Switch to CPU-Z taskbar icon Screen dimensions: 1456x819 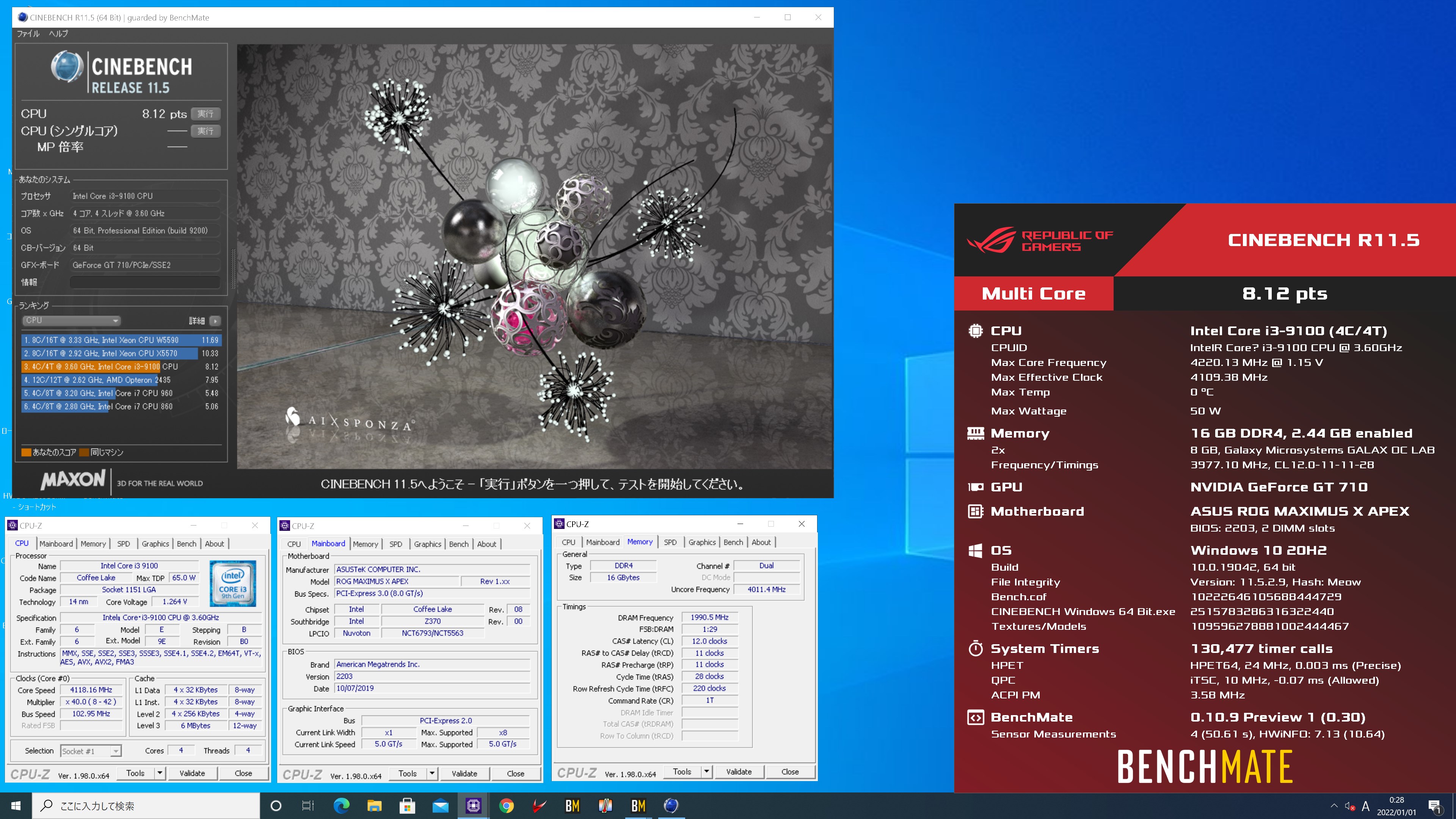473,805
